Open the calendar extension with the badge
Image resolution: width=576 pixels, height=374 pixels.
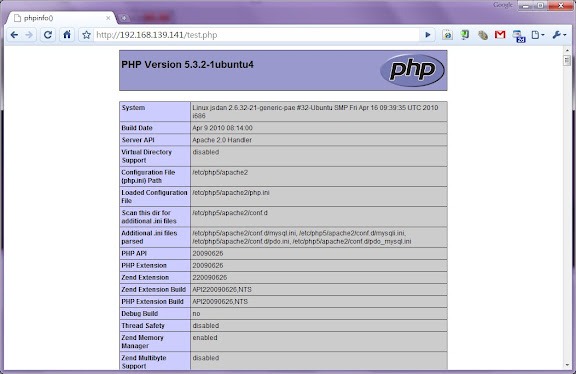[x=519, y=36]
